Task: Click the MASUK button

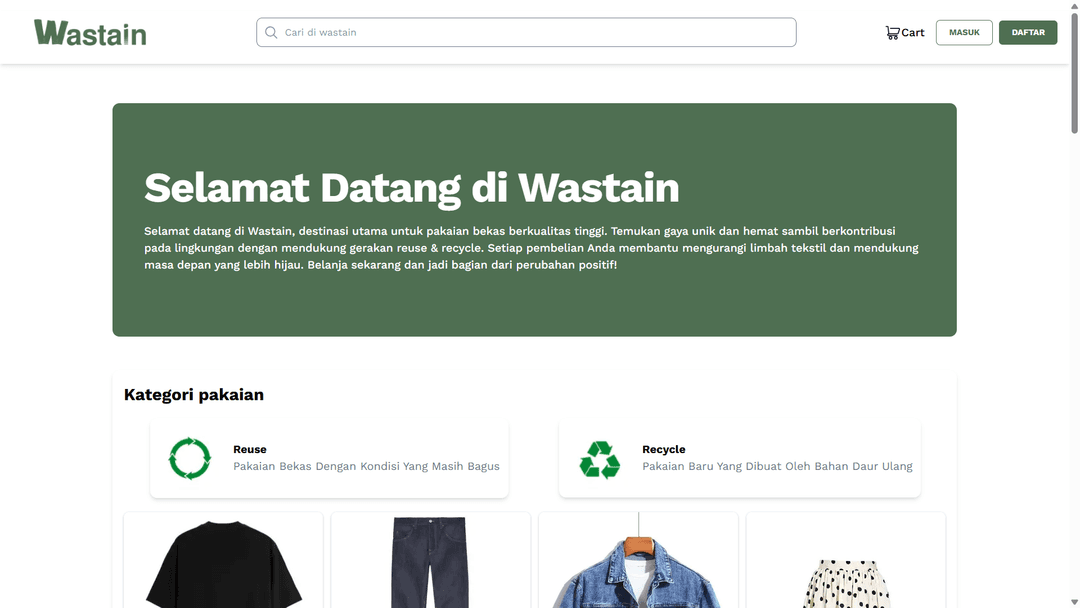Action: point(964,32)
